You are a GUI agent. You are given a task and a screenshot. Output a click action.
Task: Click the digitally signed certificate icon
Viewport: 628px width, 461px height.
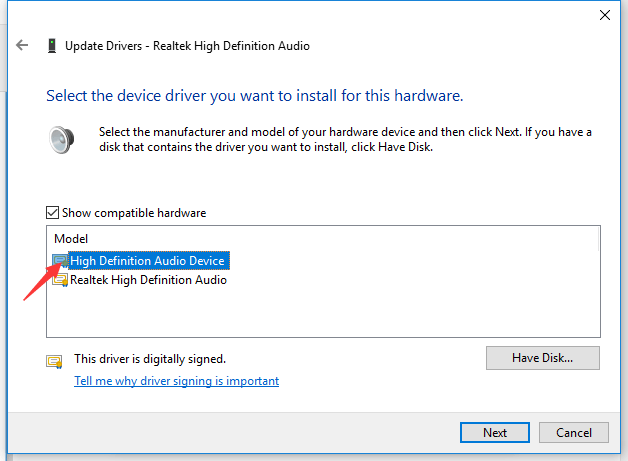tap(54, 359)
